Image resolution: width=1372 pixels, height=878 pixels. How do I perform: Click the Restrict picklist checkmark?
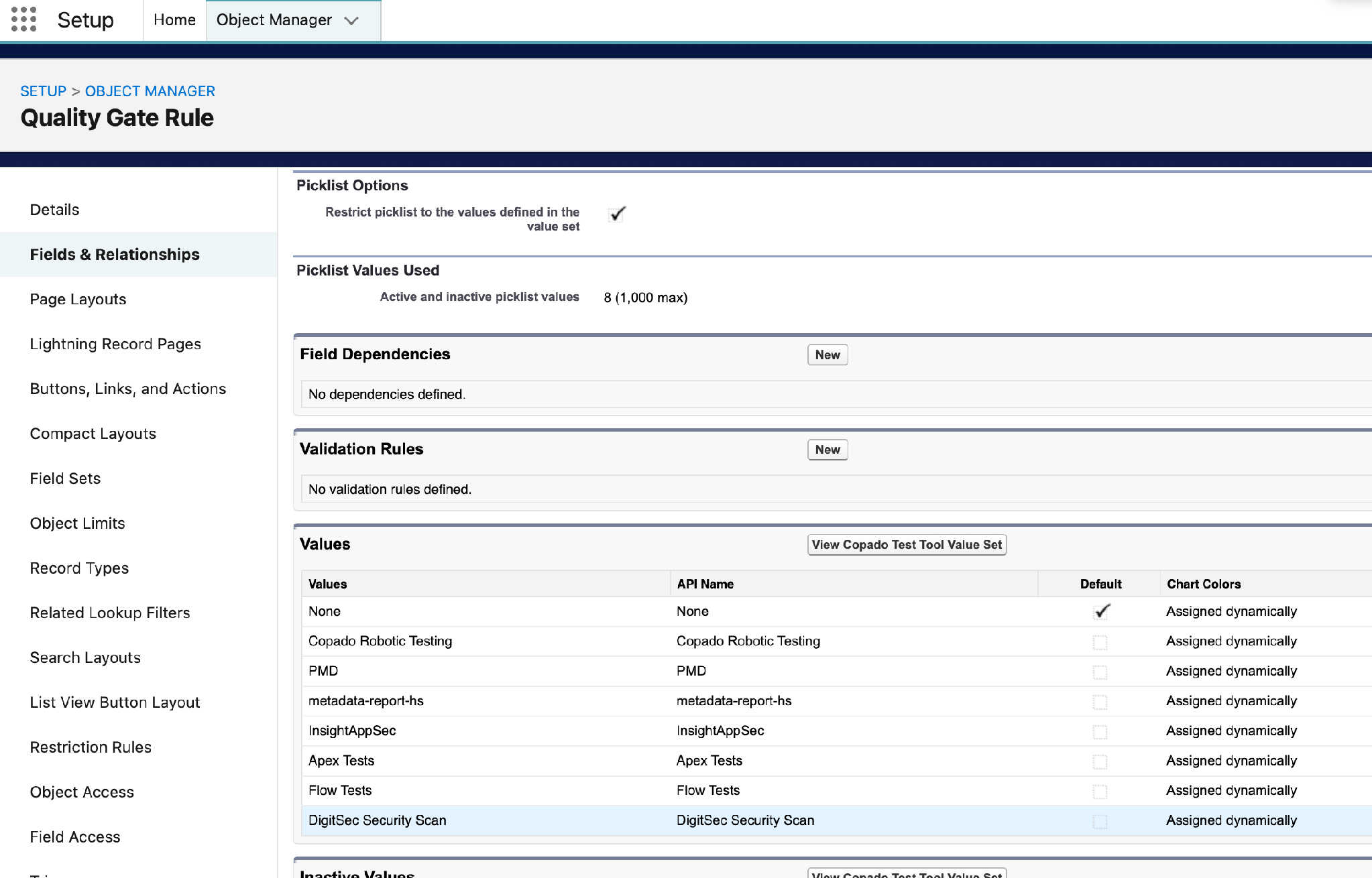click(617, 214)
